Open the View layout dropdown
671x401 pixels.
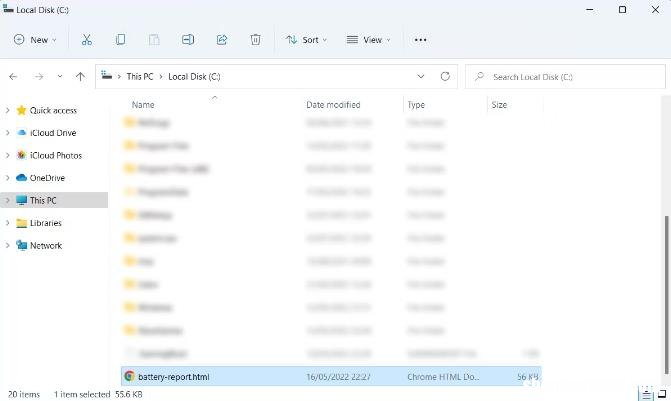click(x=368, y=40)
